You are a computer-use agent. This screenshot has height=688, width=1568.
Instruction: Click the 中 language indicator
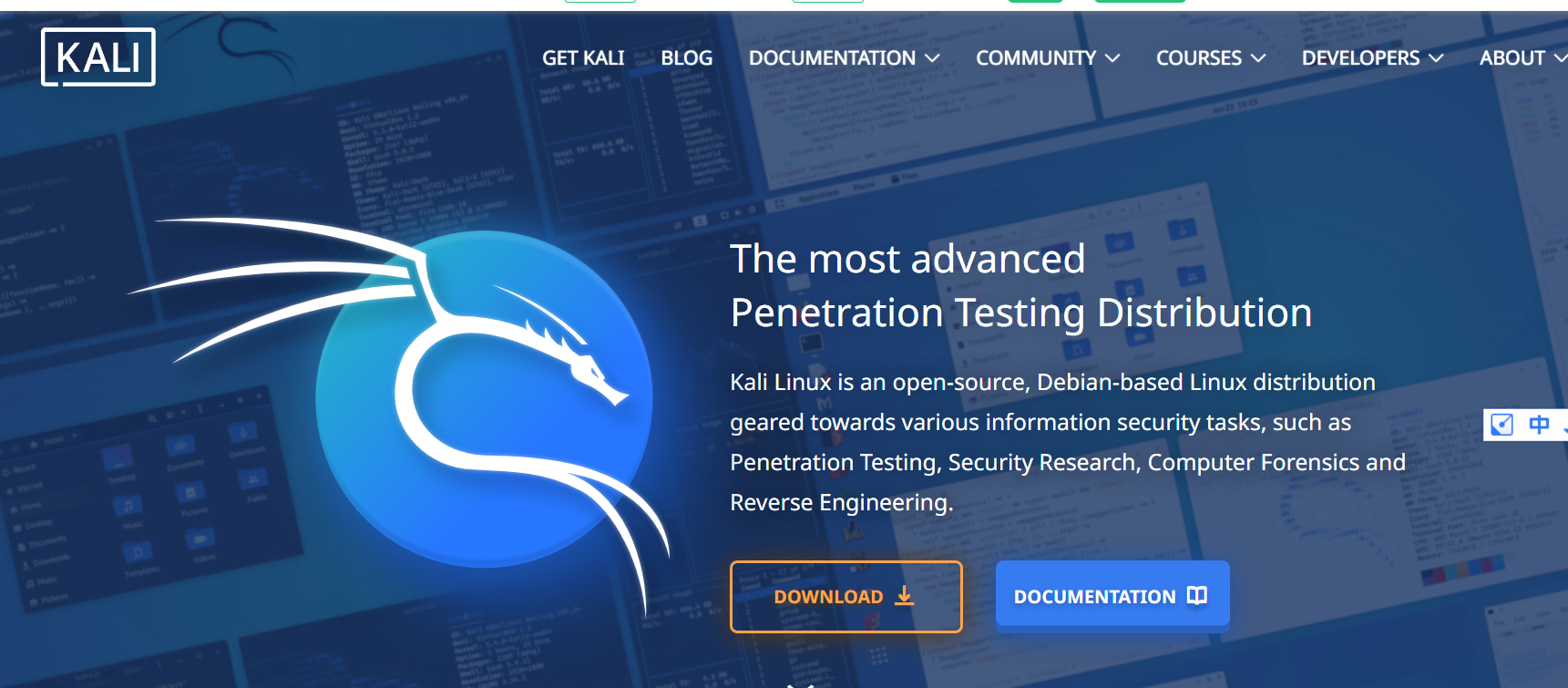pyautogui.click(x=1539, y=425)
